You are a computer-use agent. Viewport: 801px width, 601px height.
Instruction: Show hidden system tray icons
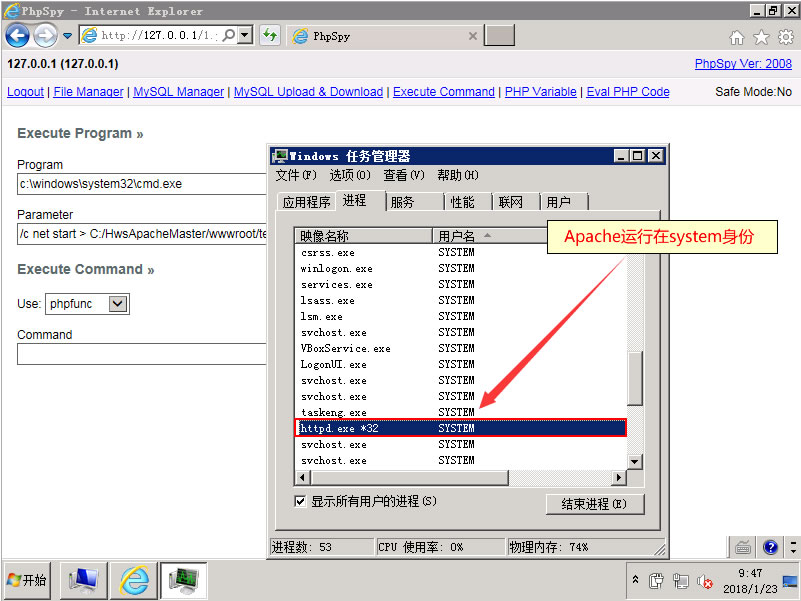click(634, 581)
